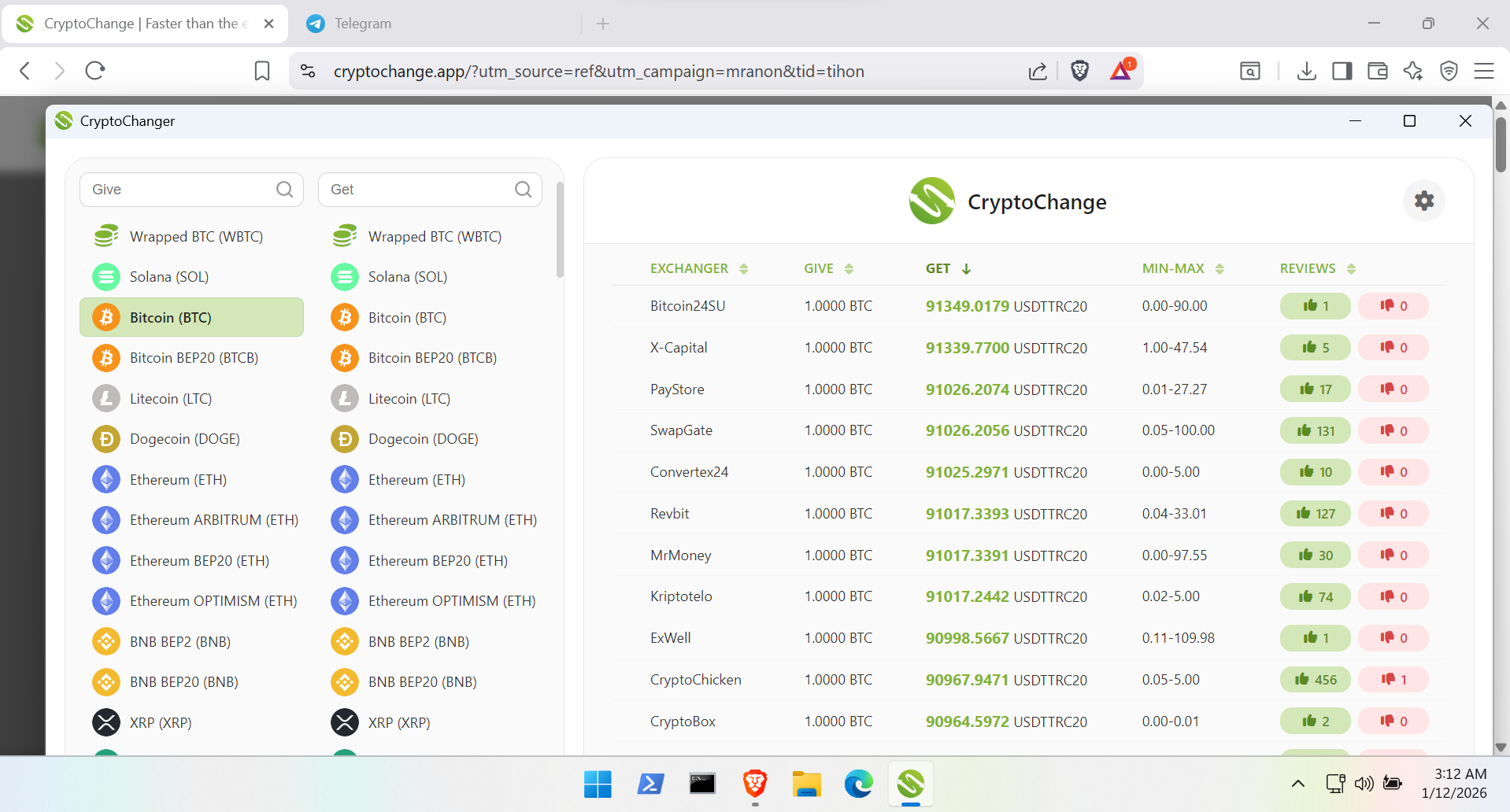
Task: Click thumbs-down badge for CryptoChicken
Action: [x=1393, y=680]
